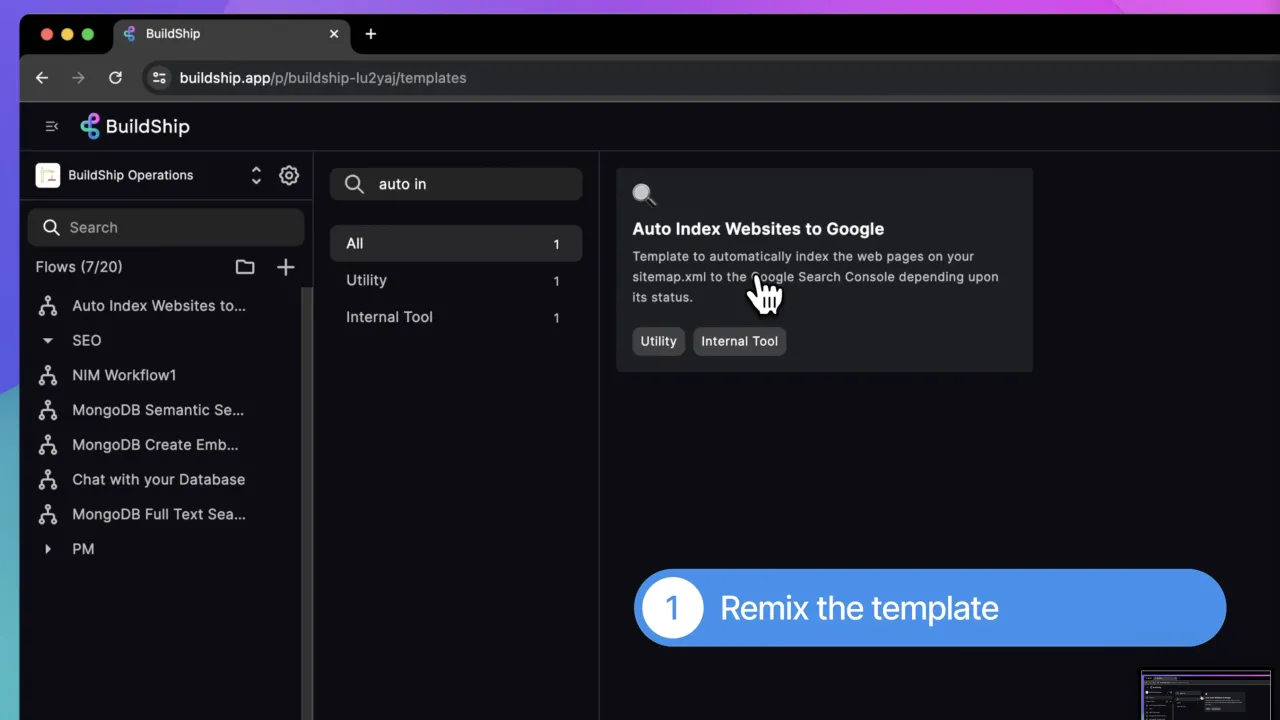Click magnifying glass icon on template card
This screenshot has height=720, width=1280.
pos(645,195)
